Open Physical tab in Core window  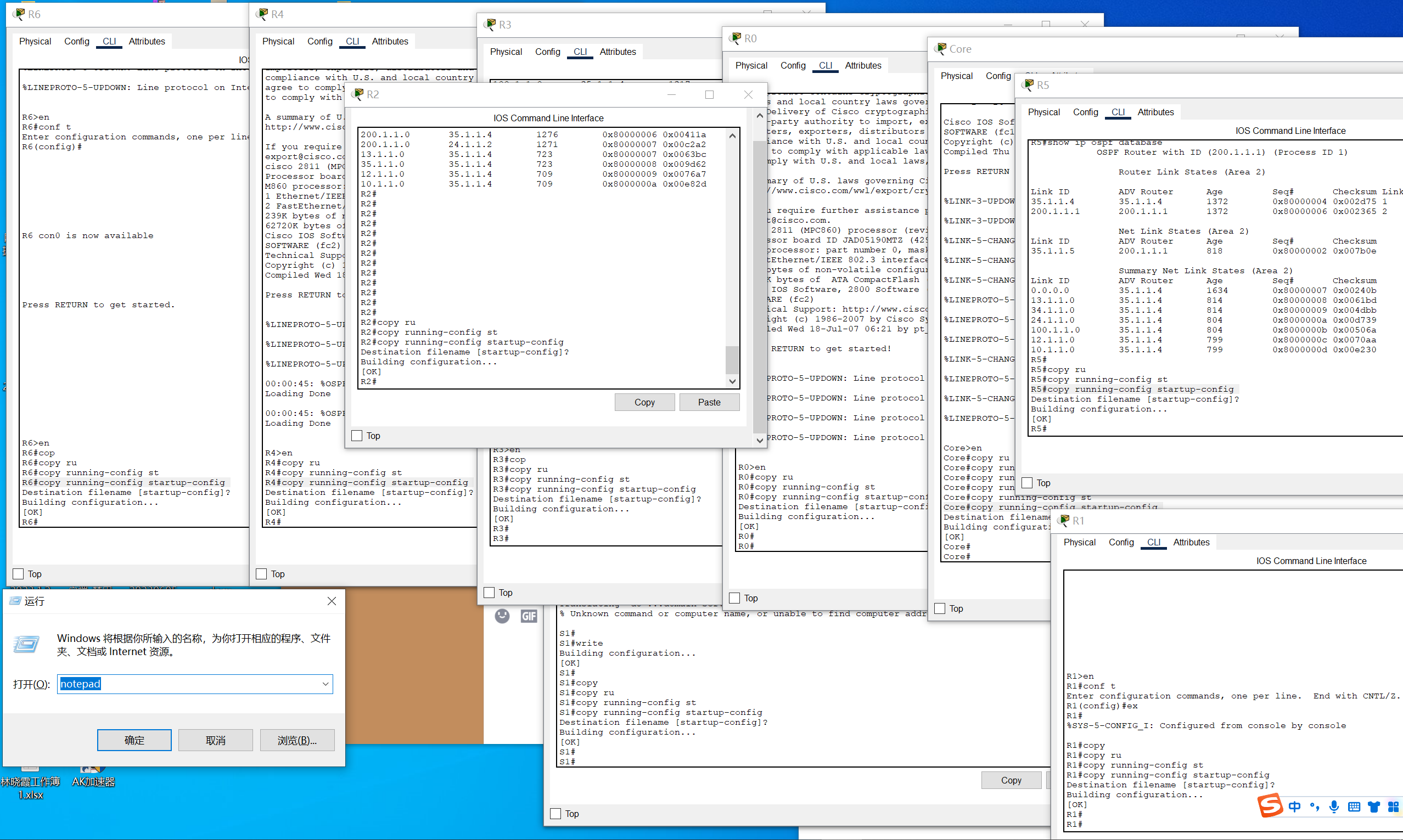(956, 76)
